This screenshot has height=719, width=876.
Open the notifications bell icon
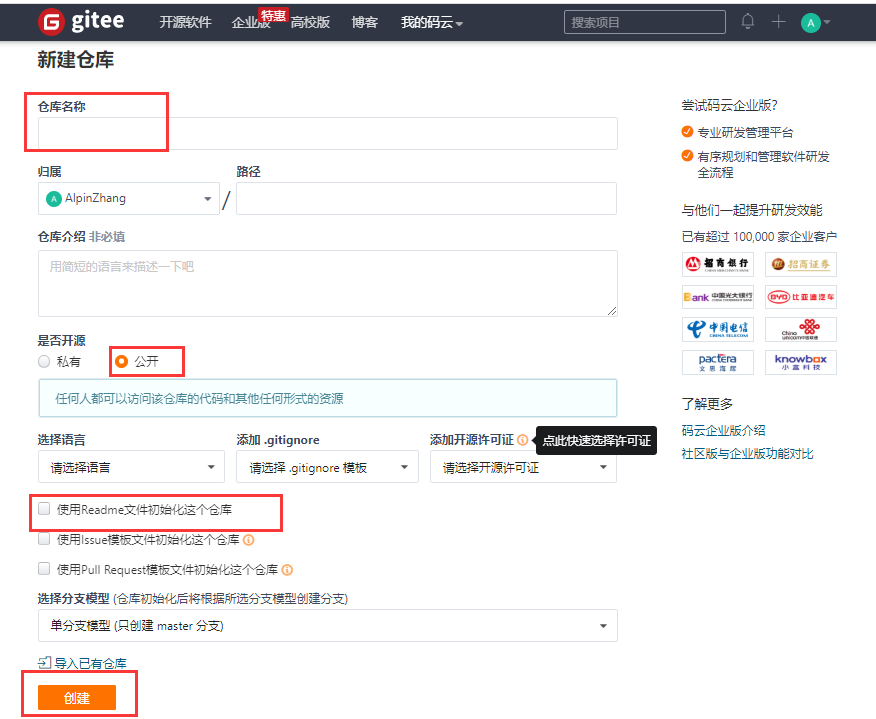(748, 22)
